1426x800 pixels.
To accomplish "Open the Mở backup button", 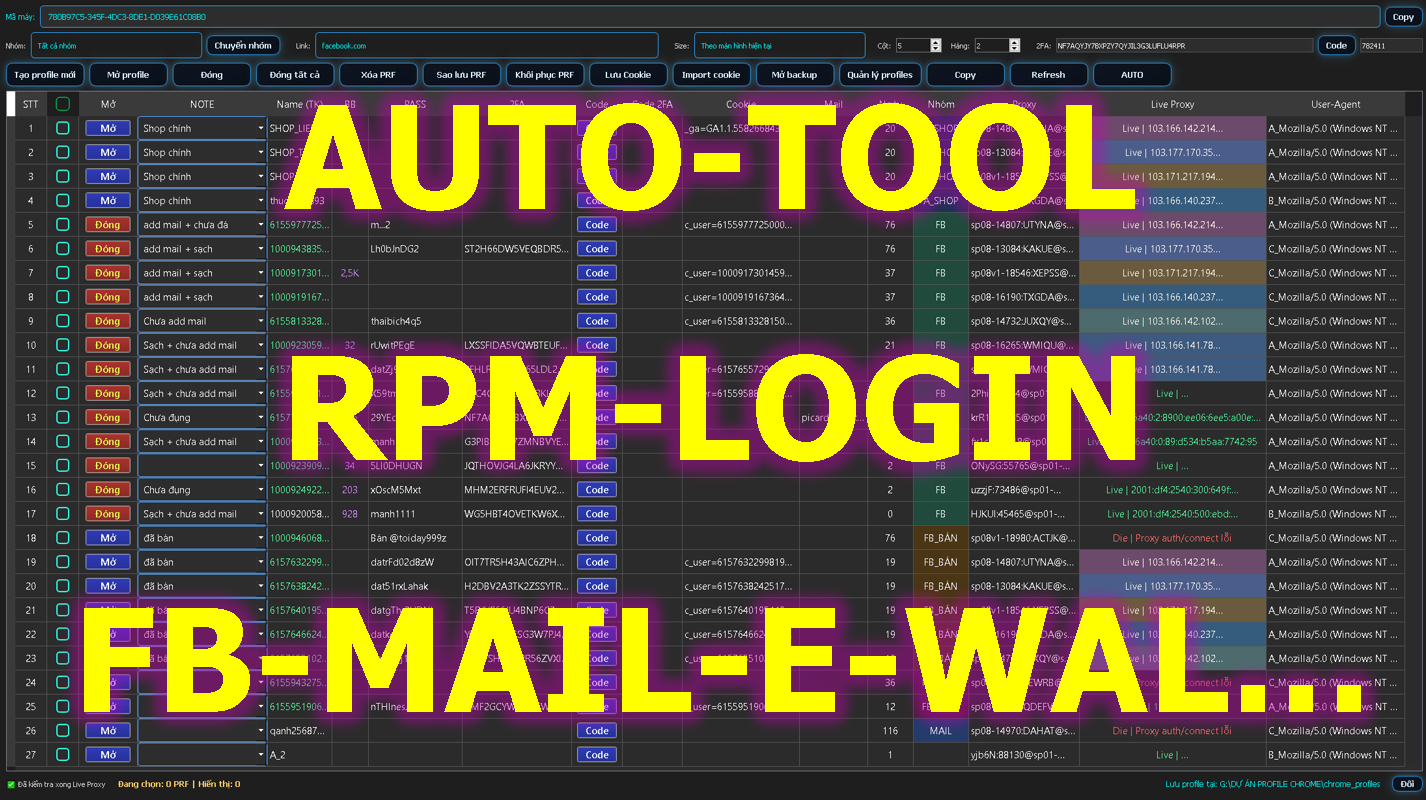I will click(x=795, y=75).
